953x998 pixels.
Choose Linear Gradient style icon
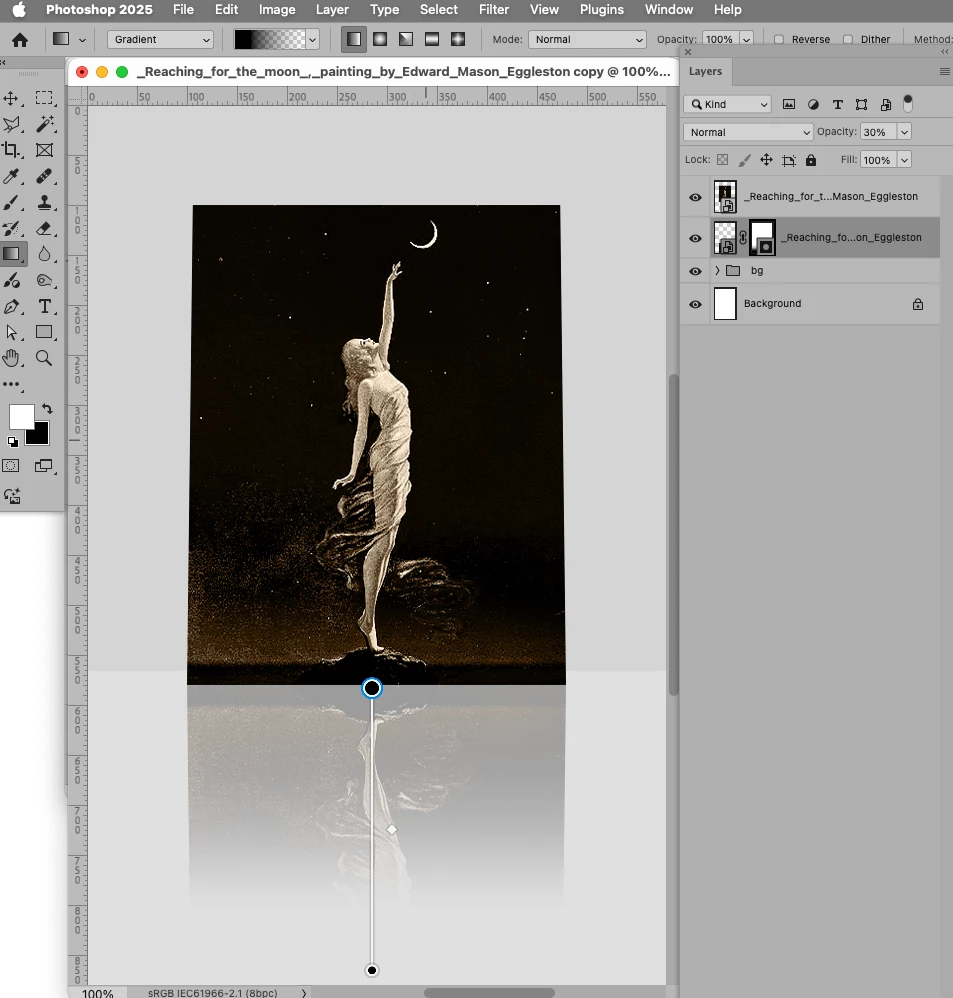(x=354, y=39)
